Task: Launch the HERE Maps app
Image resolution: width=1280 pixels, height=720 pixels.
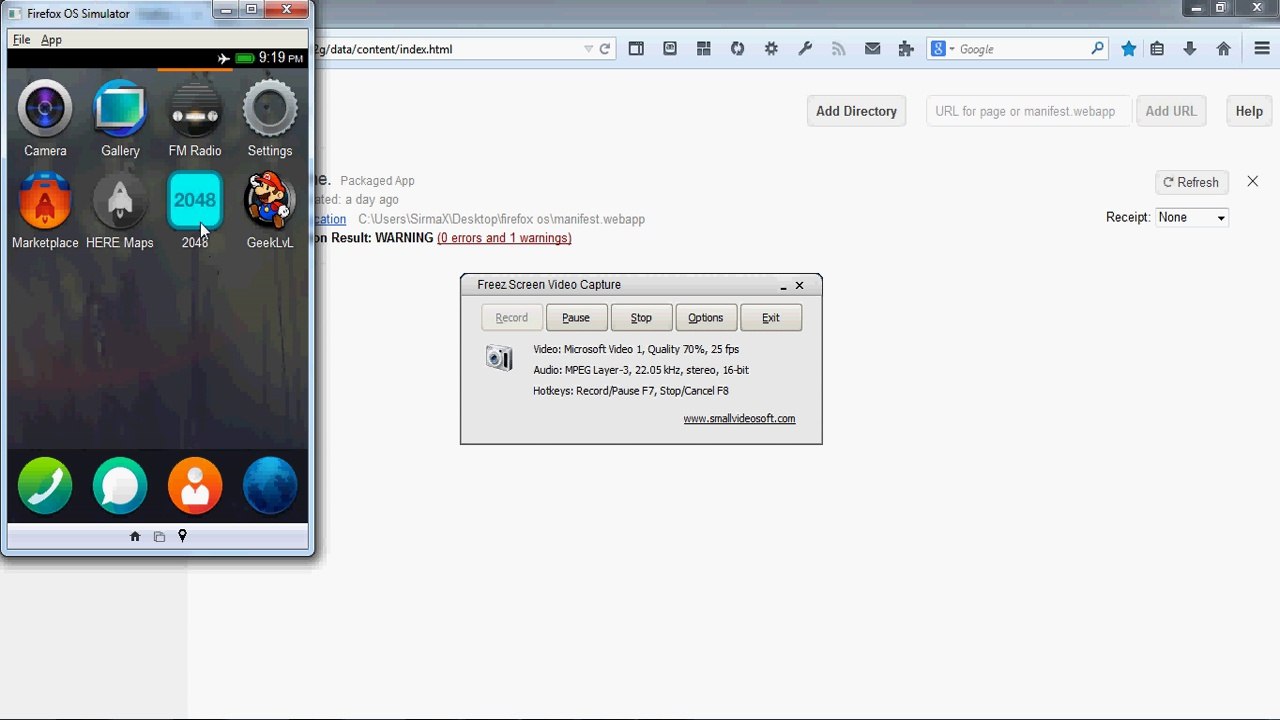Action: (x=120, y=201)
